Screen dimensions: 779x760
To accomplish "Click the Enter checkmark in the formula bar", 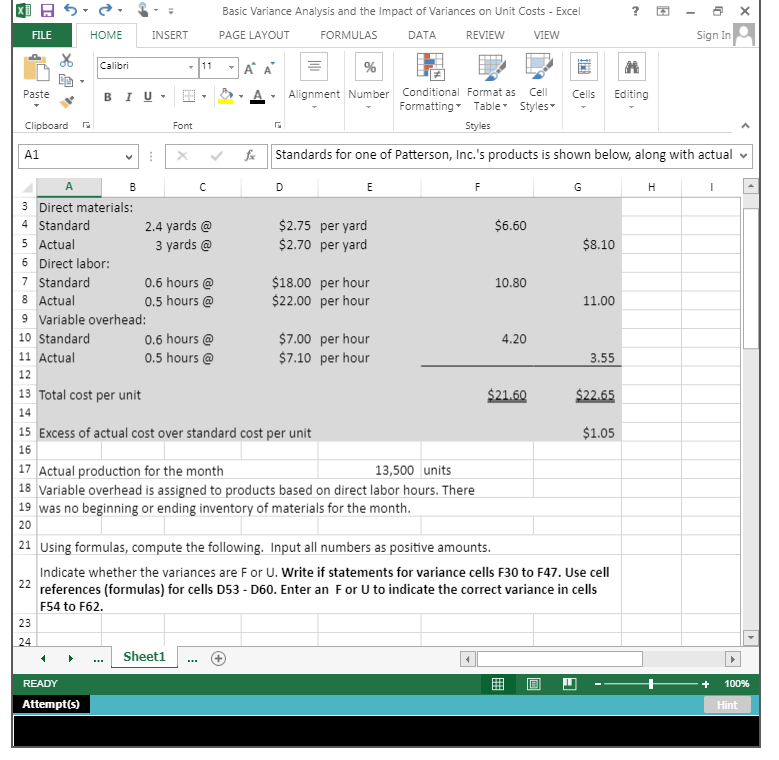I will pos(216,156).
